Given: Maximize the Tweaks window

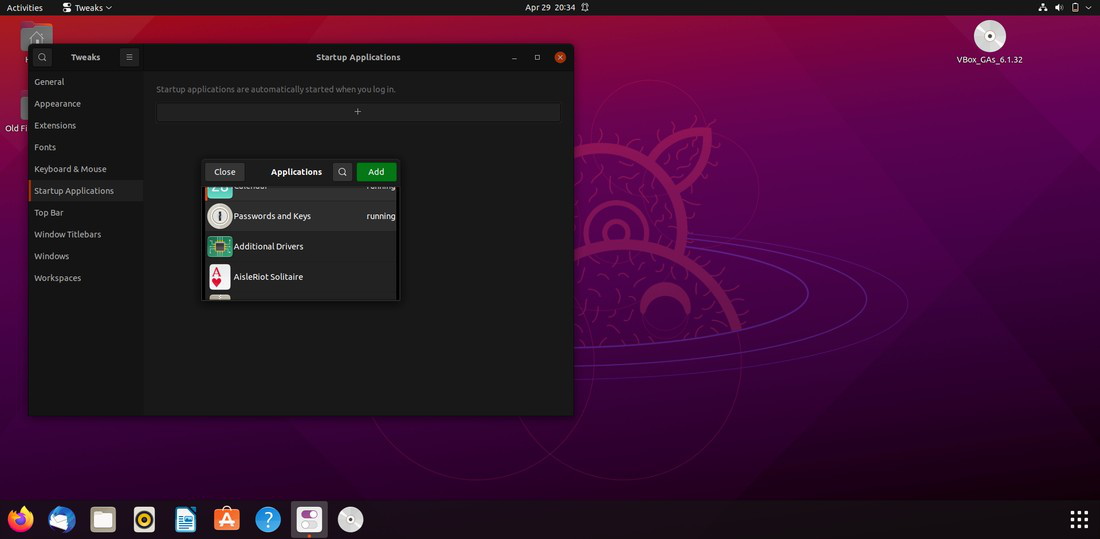Looking at the screenshot, I should pyautogui.click(x=537, y=58).
